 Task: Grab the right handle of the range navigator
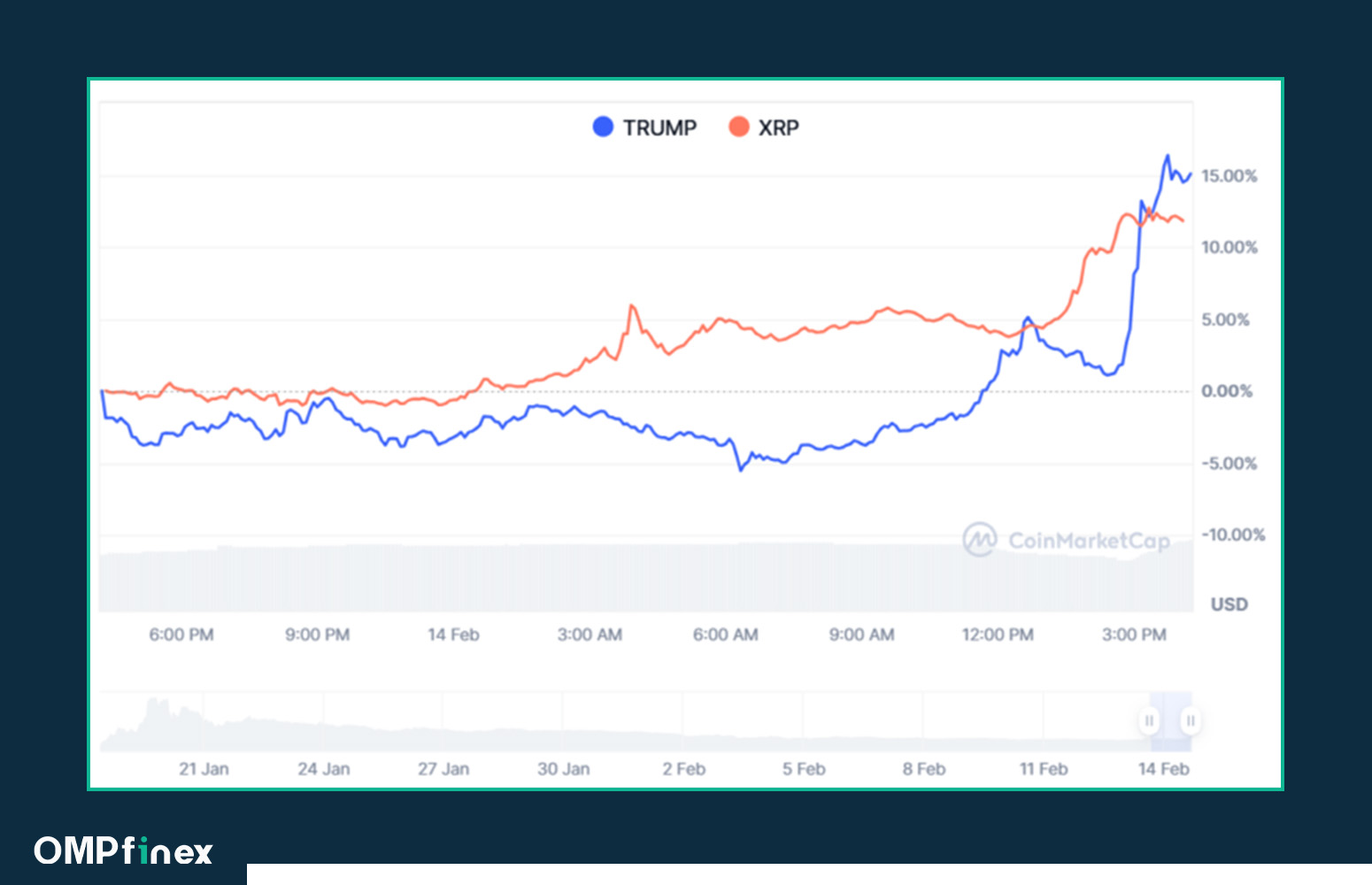coord(1191,720)
